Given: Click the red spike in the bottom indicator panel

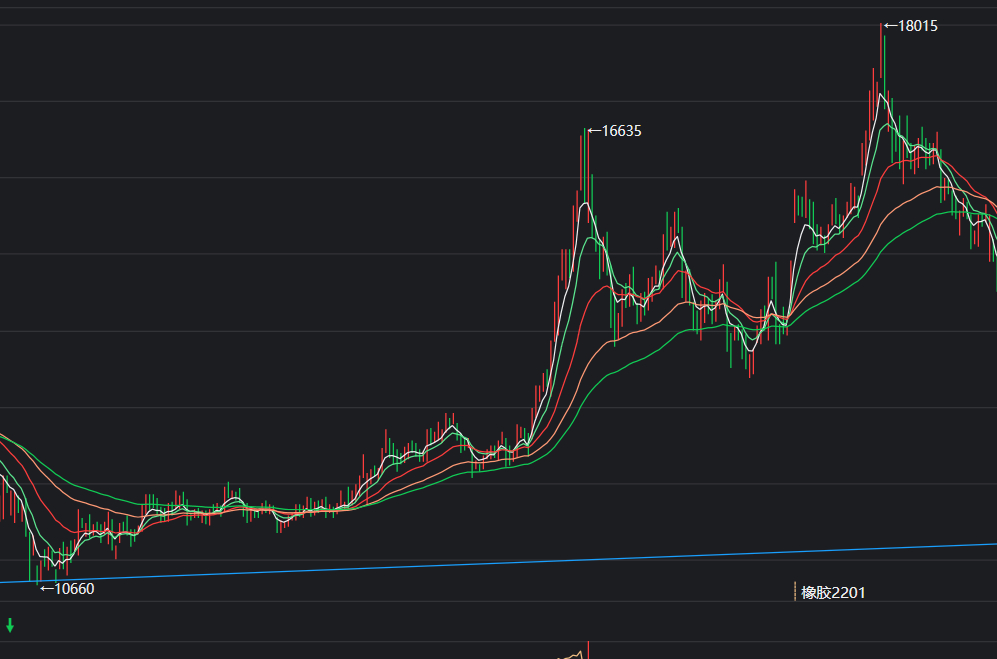Looking at the screenshot, I should [x=588, y=650].
